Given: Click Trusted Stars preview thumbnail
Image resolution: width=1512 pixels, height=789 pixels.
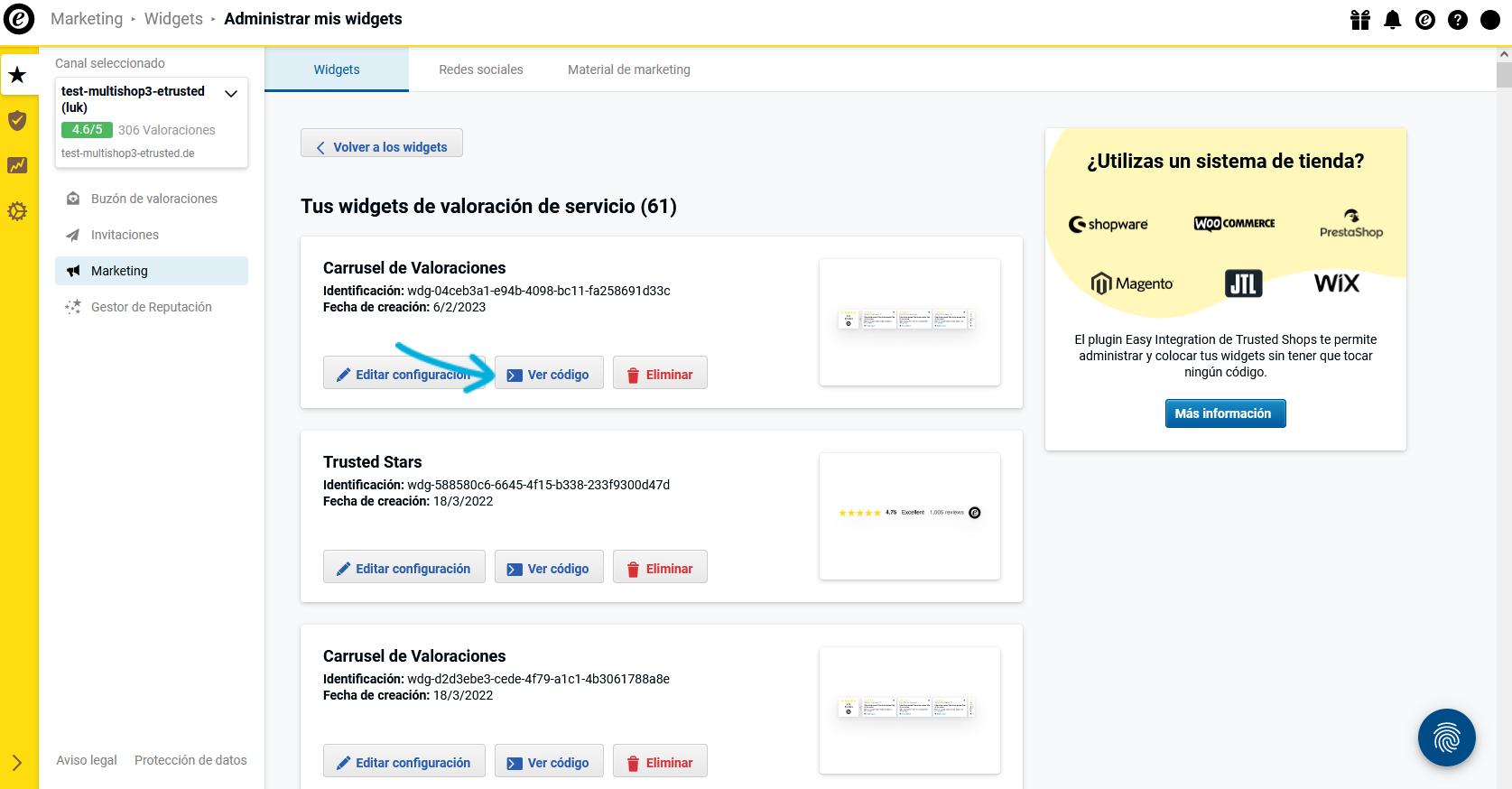Looking at the screenshot, I should (x=910, y=516).
